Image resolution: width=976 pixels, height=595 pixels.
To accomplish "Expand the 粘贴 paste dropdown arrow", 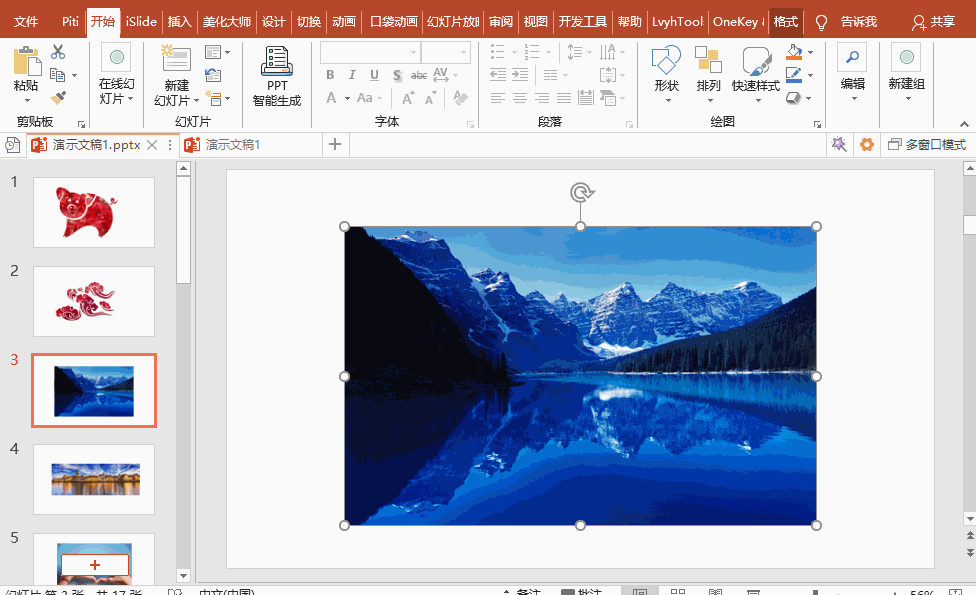I will (x=26, y=101).
